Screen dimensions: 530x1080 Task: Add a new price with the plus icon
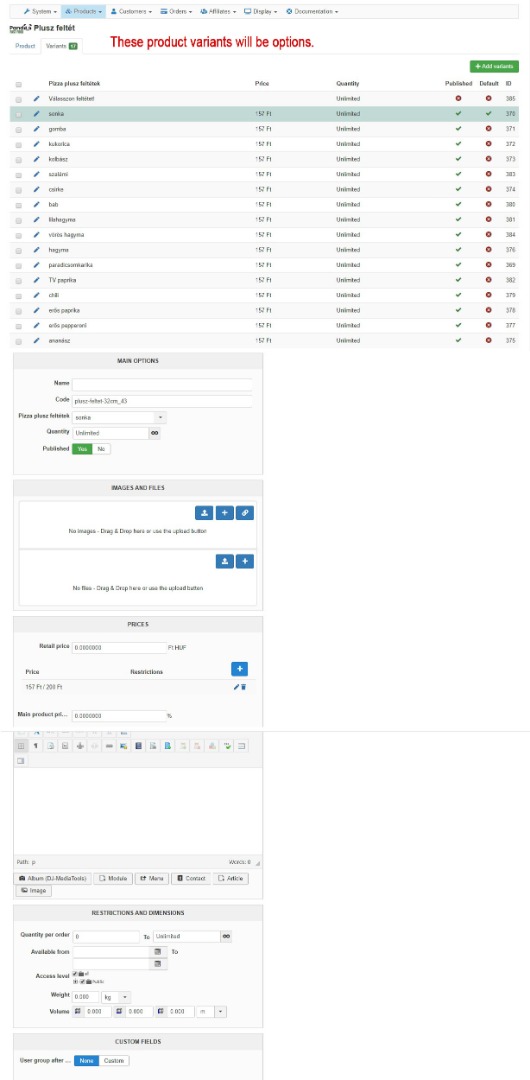coord(239,669)
